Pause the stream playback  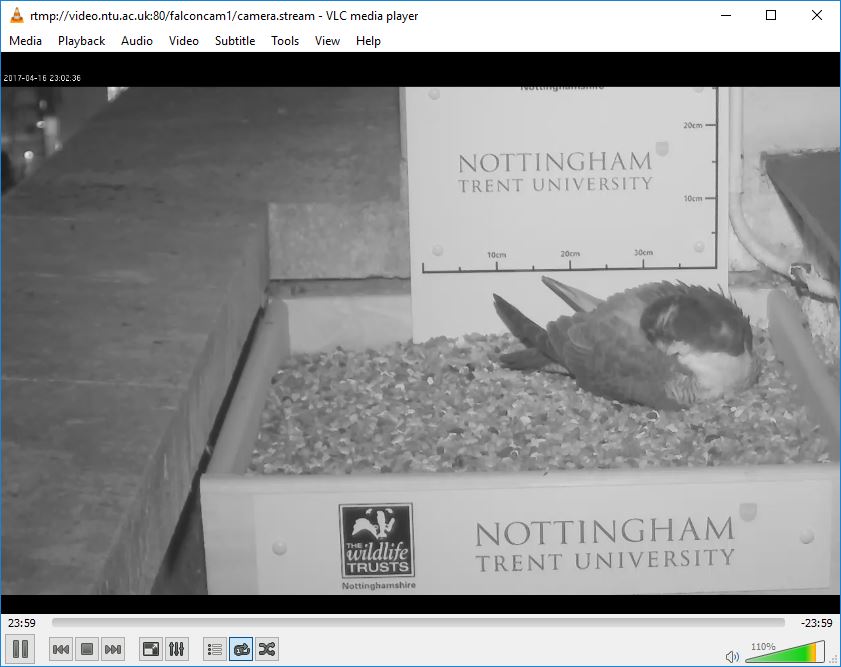click(20, 649)
